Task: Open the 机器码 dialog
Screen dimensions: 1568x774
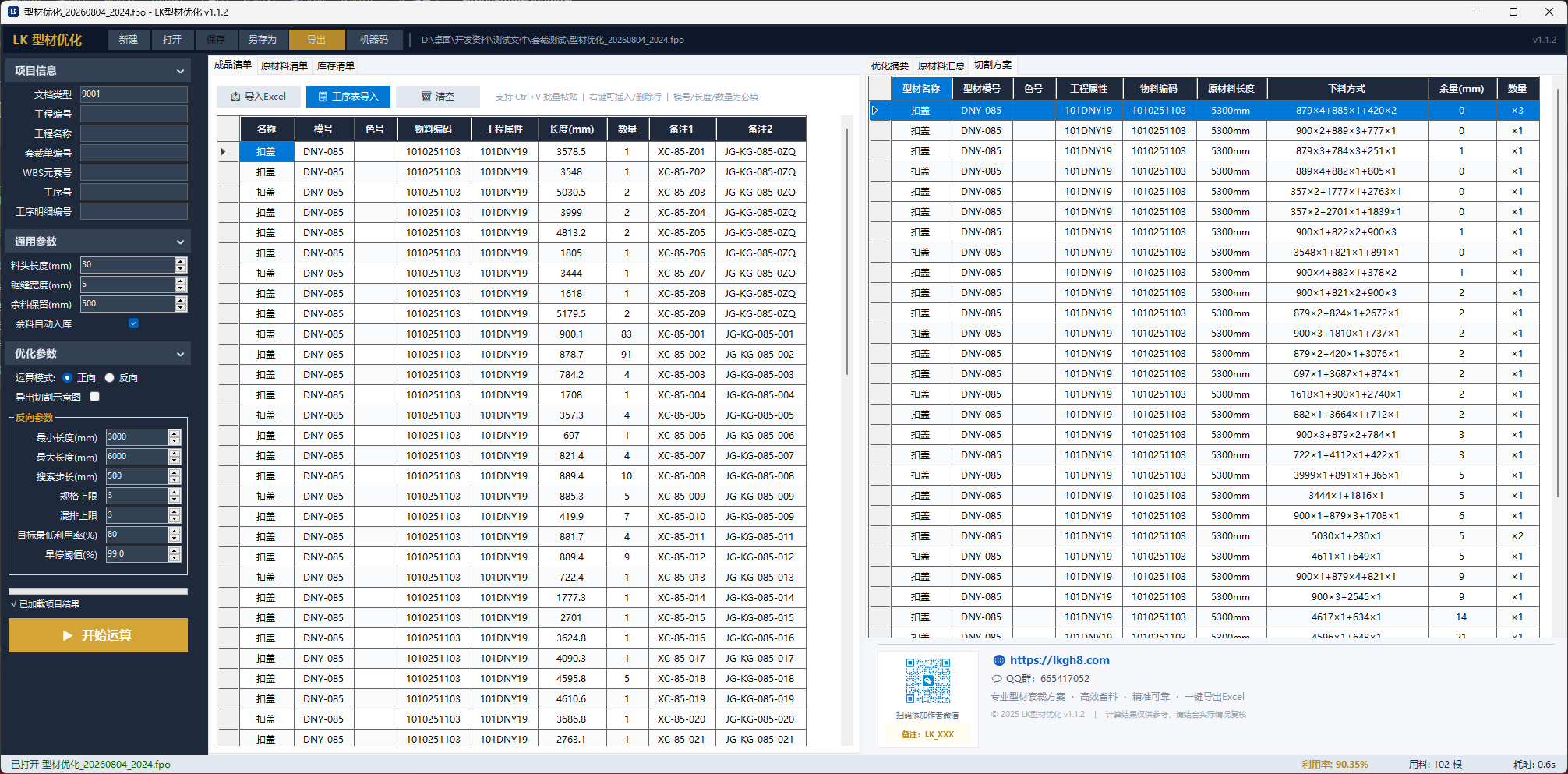Action: click(x=374, y=40)
